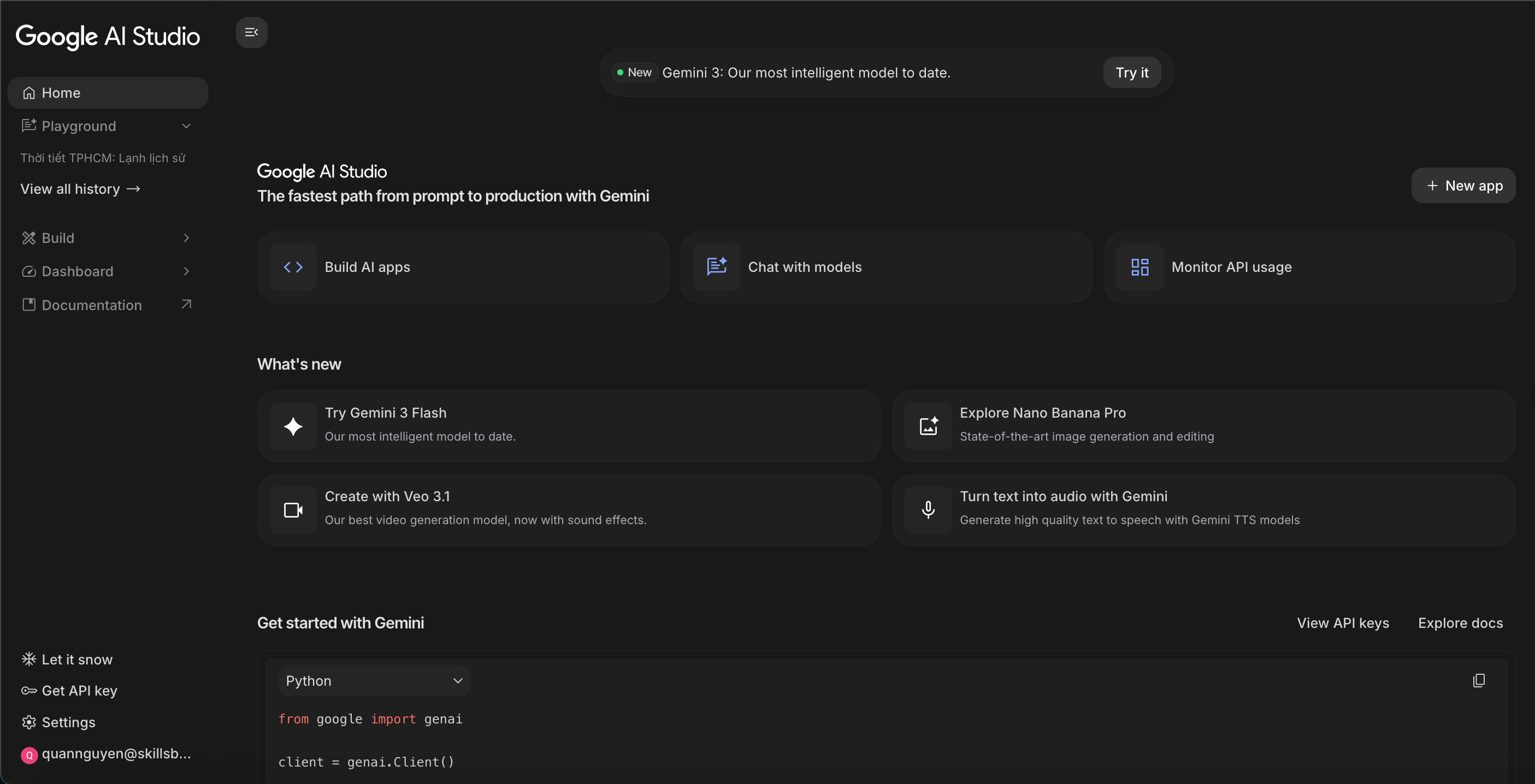Open the Create with Veo 3.1 card
Image resolution: width=1535 pixels, height=784 pixels.
(x=569, y=510)
